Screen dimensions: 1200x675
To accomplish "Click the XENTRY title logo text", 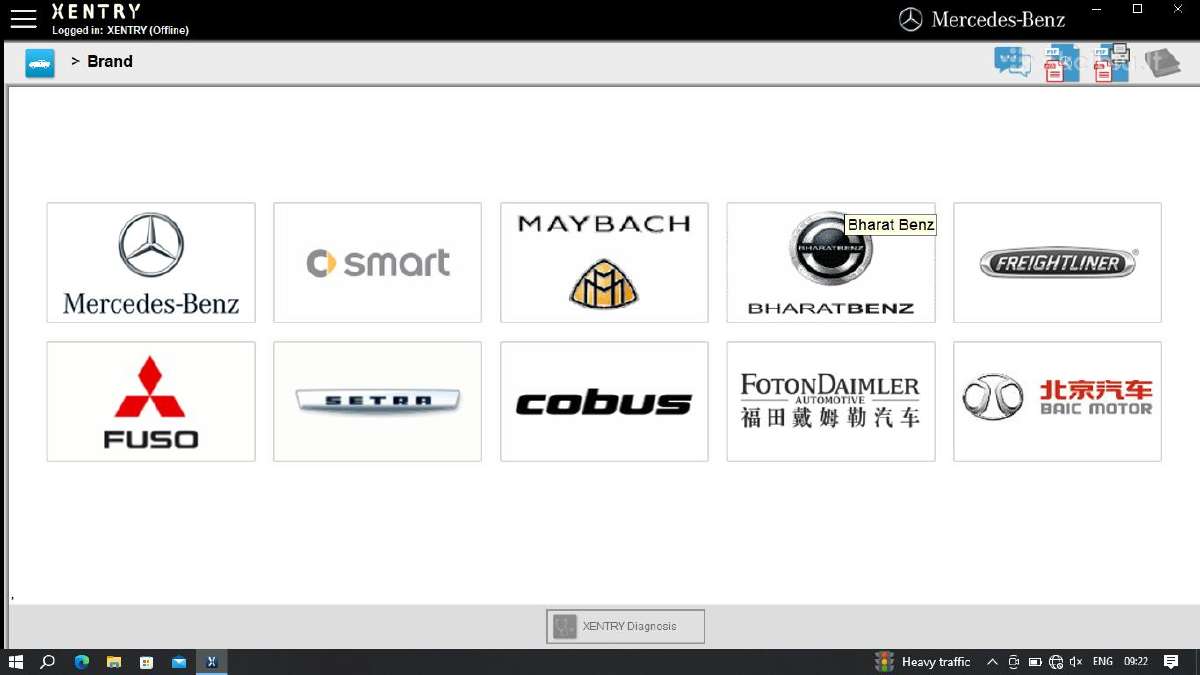I will tap(96, 12).
